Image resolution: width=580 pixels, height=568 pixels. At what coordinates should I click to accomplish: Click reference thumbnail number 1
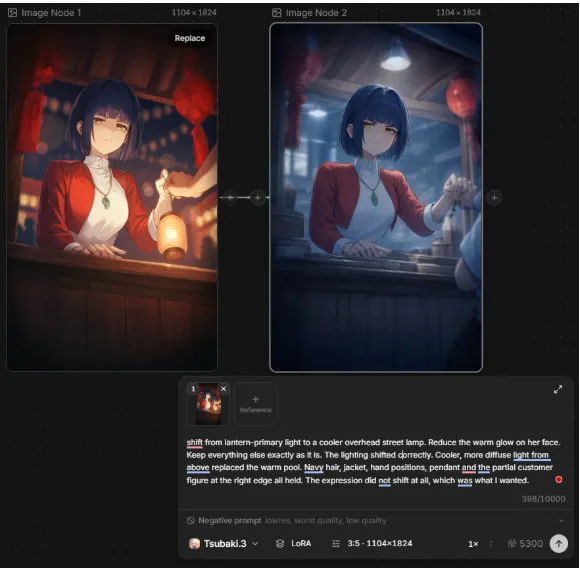tap(209, 404)
